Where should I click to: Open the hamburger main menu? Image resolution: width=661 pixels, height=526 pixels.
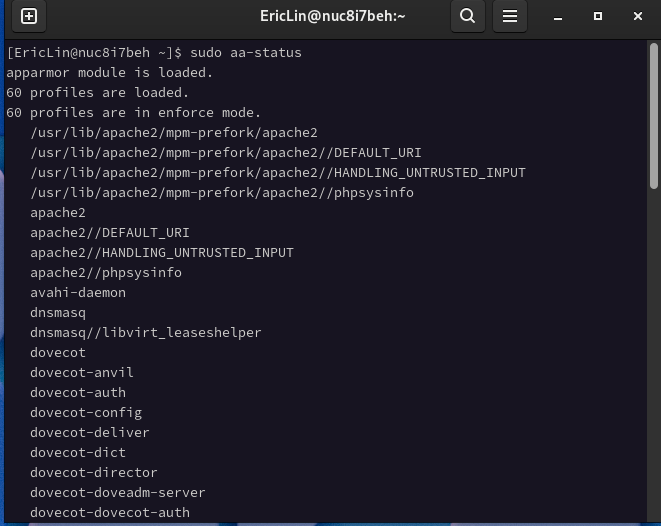click(510, 16)
